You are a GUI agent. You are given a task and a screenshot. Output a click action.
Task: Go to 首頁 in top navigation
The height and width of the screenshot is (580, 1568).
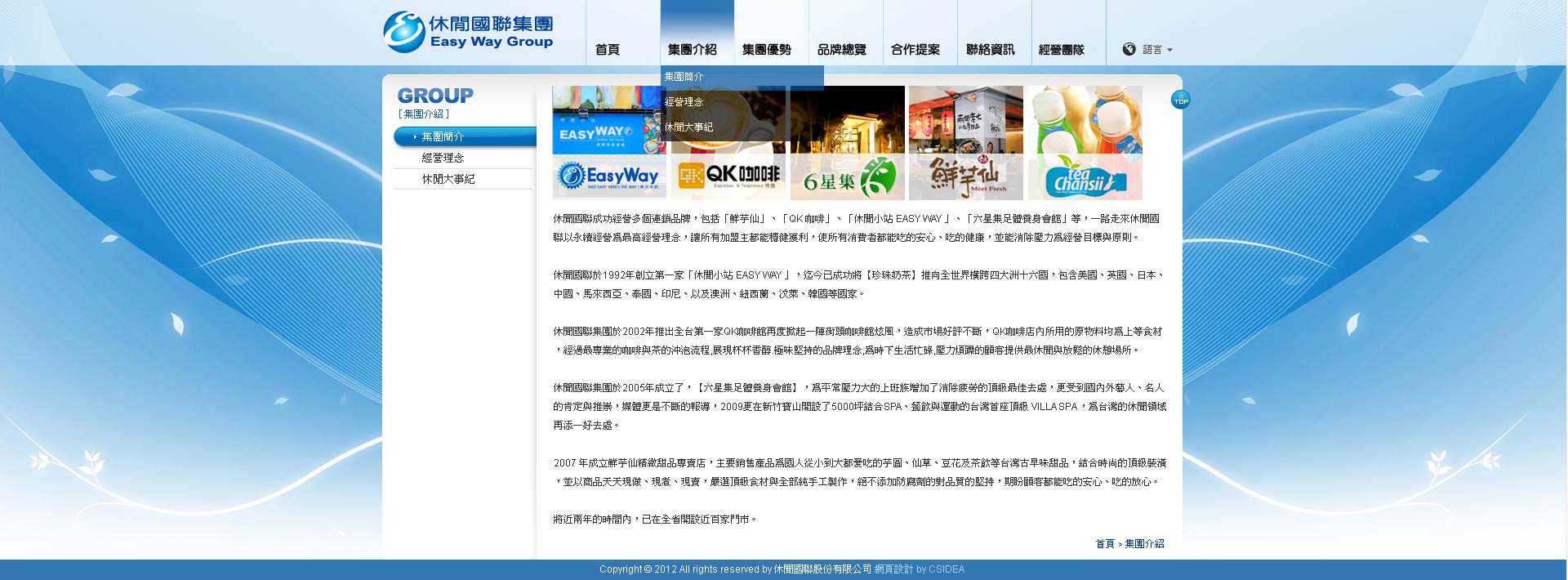pyautogui.click(x=608, y=50)
